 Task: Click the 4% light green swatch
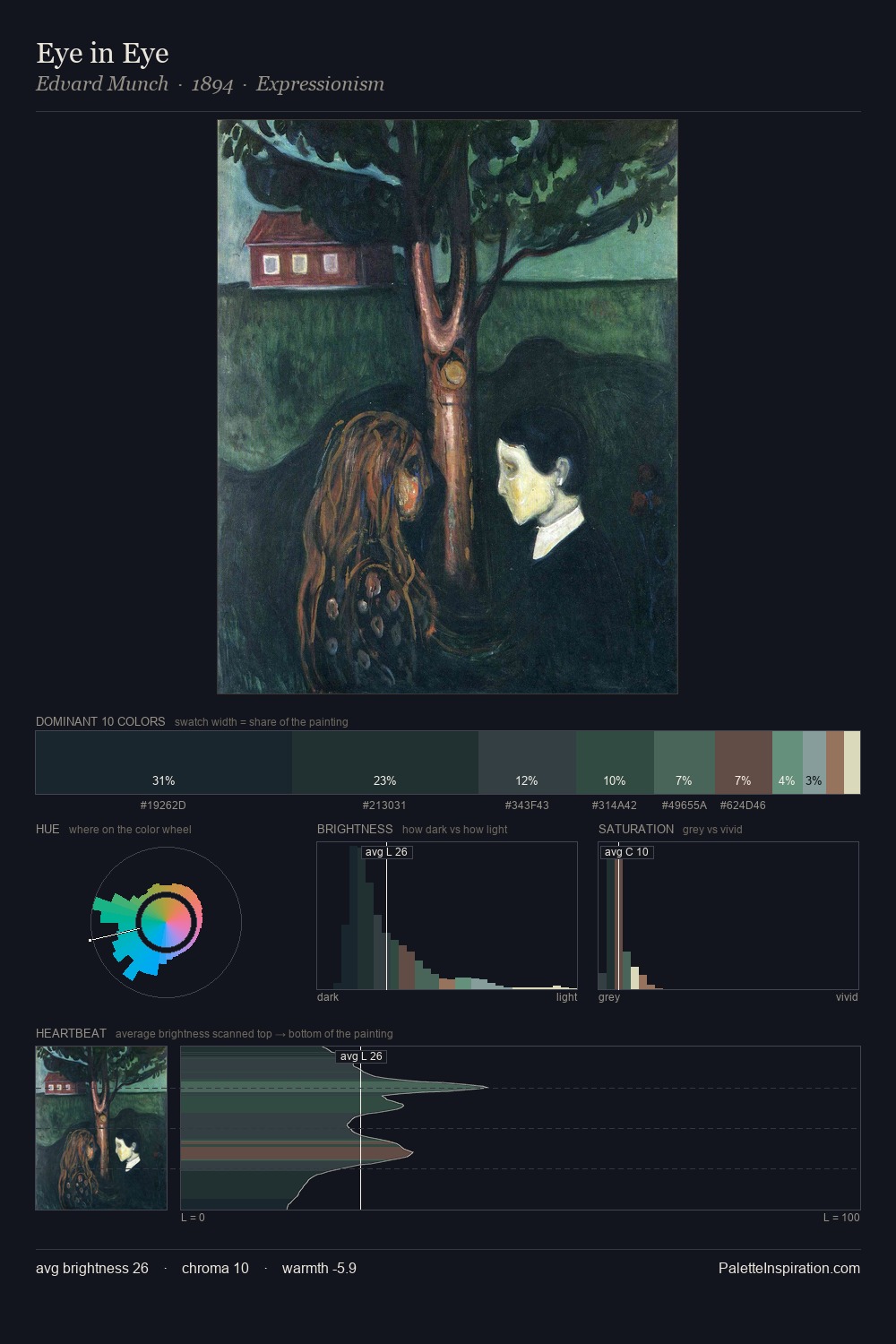tap(787, 762)
